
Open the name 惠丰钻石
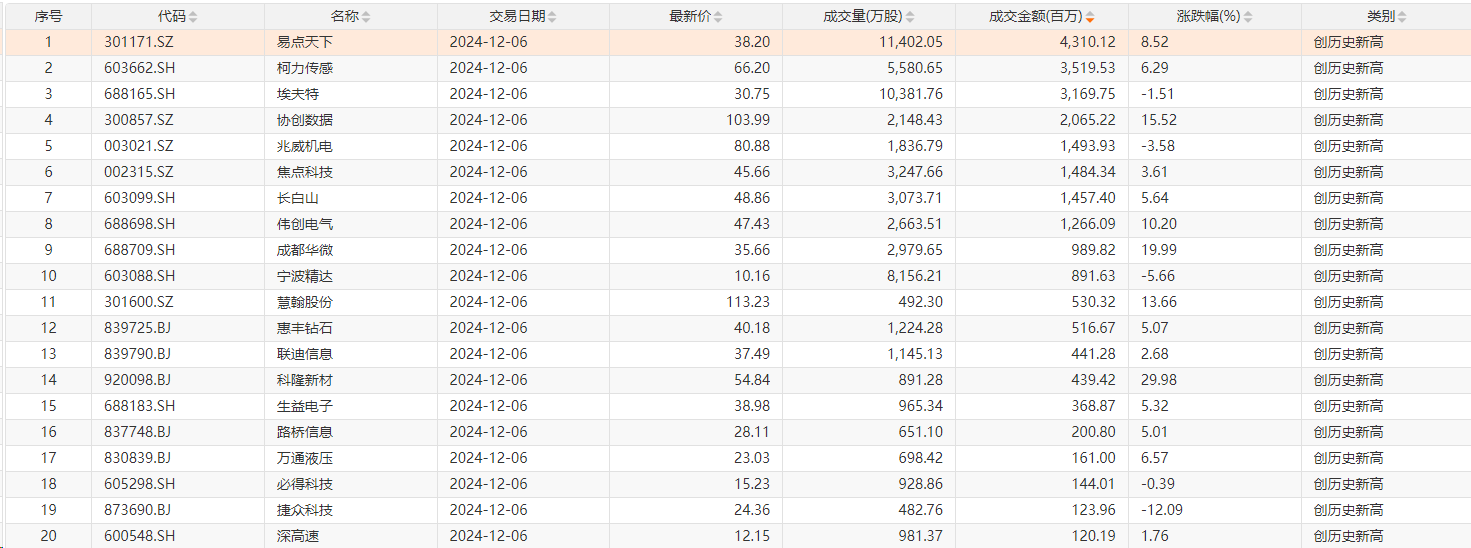pyautogui.click(x=305, y=328)
